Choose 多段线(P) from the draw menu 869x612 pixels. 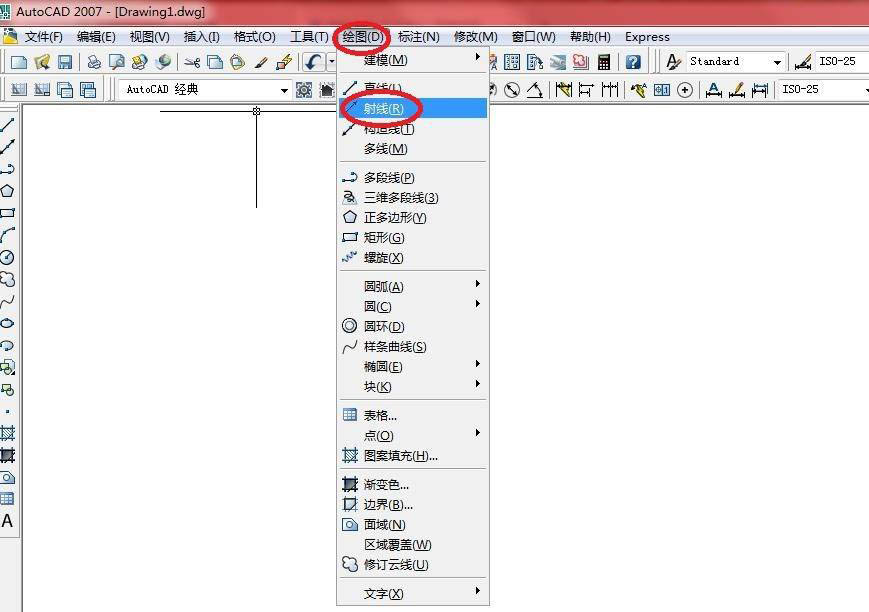click(413, 178)
